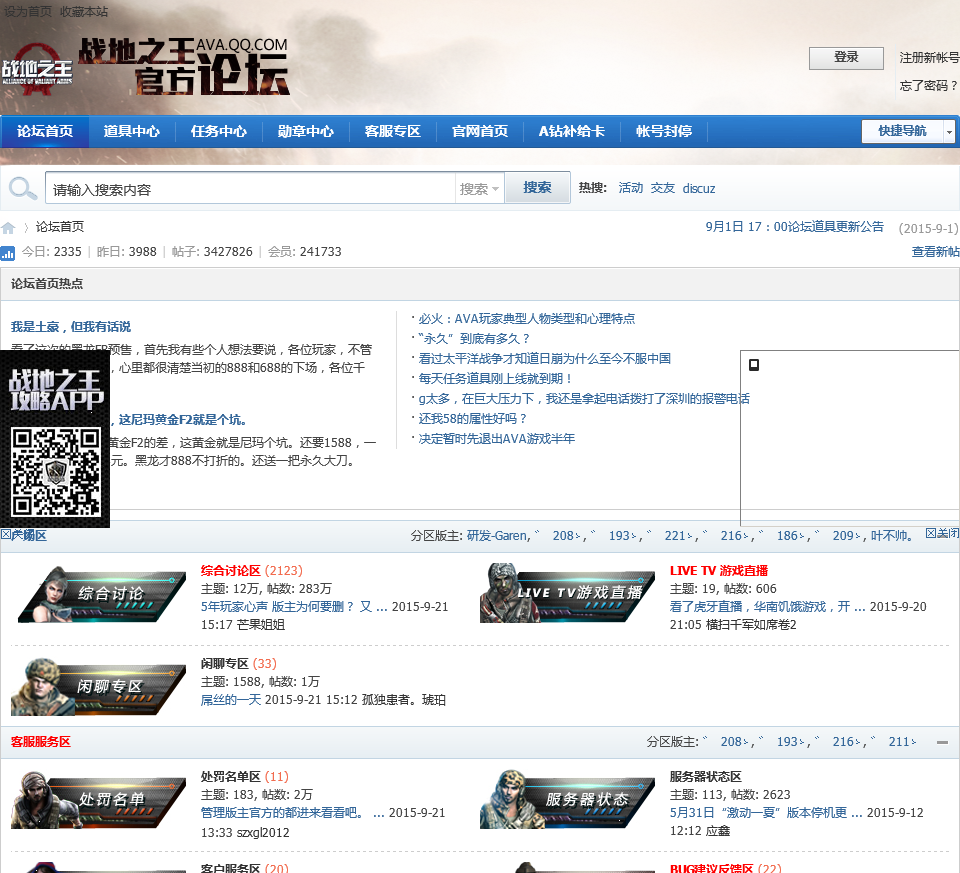
Task: Open the 快捷导航 dropdown arrow
Action: (949, 131)
